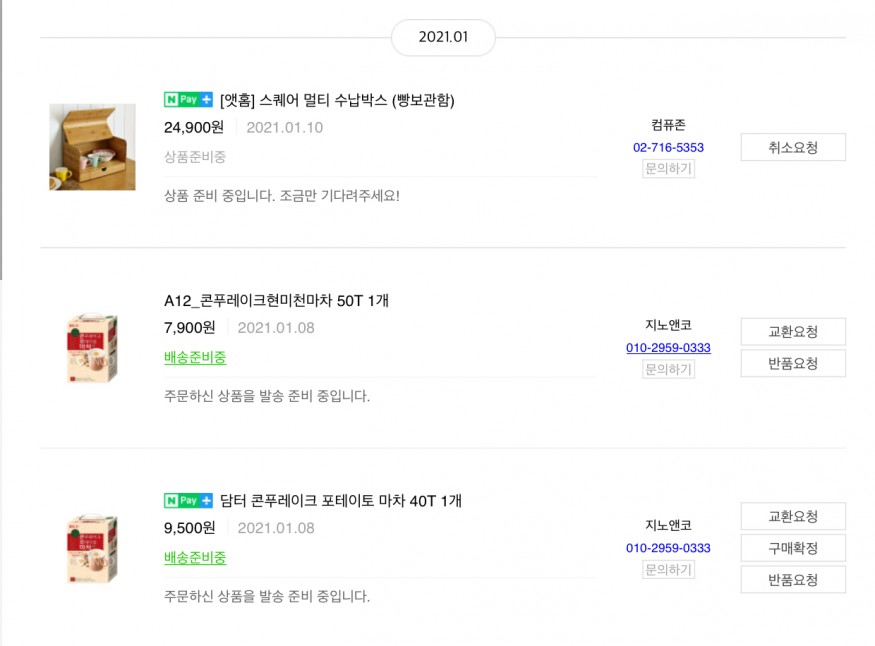This screenshot has height=646, width=875.
Task: Click N Pay+ badge on storage box order
Action: click(x=188, y=100)
